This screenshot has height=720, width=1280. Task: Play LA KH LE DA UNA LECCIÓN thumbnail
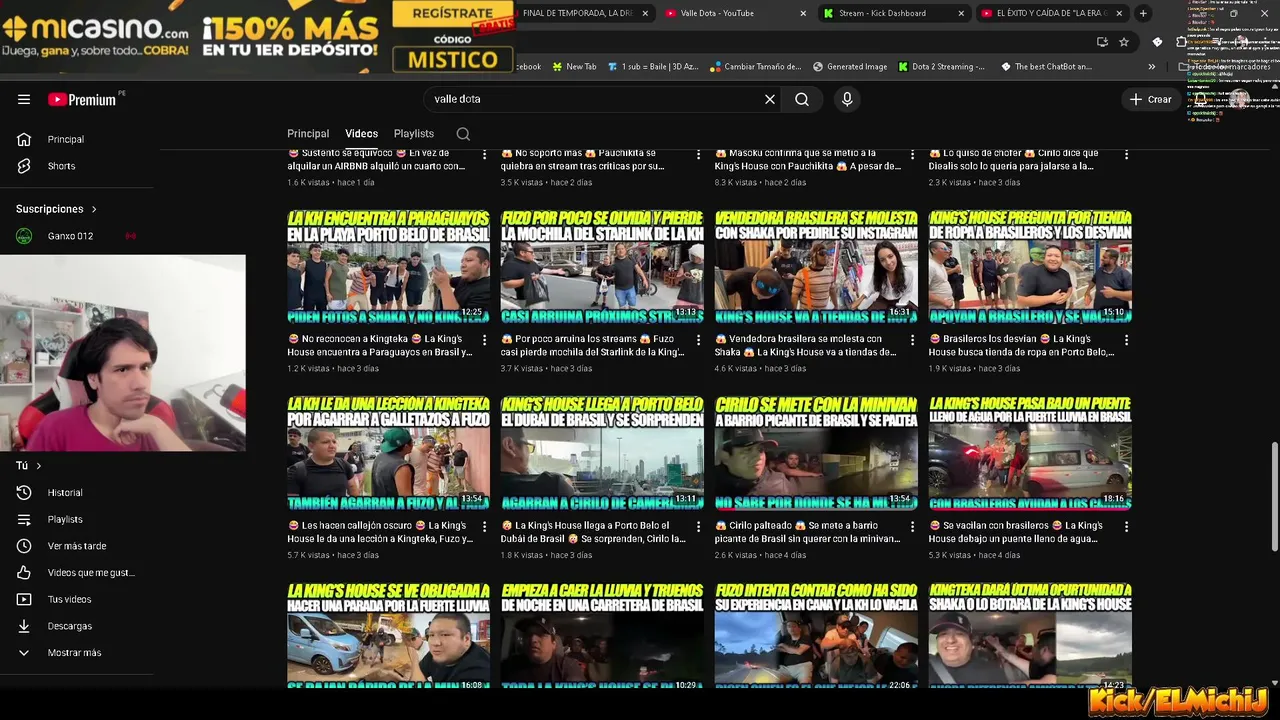(x=389, y=453)
